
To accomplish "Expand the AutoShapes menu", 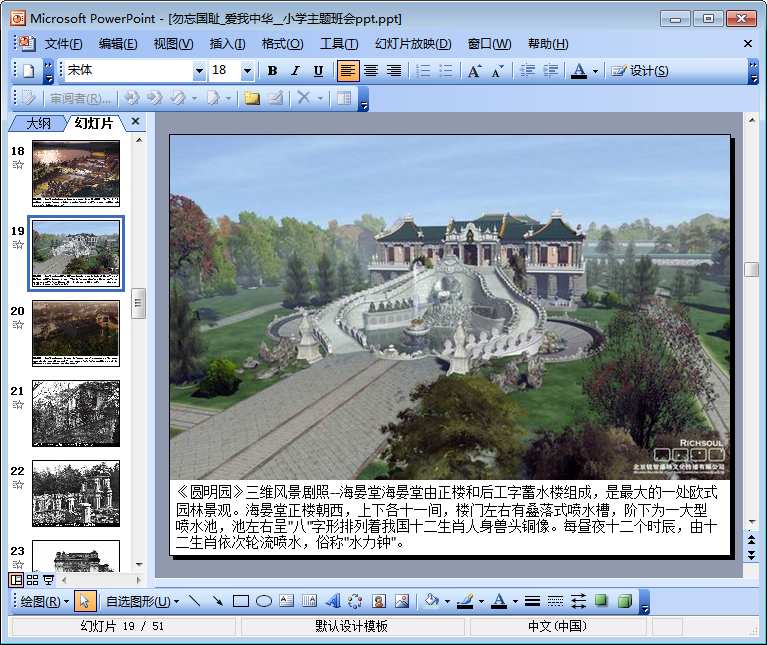I will (142, 601).
